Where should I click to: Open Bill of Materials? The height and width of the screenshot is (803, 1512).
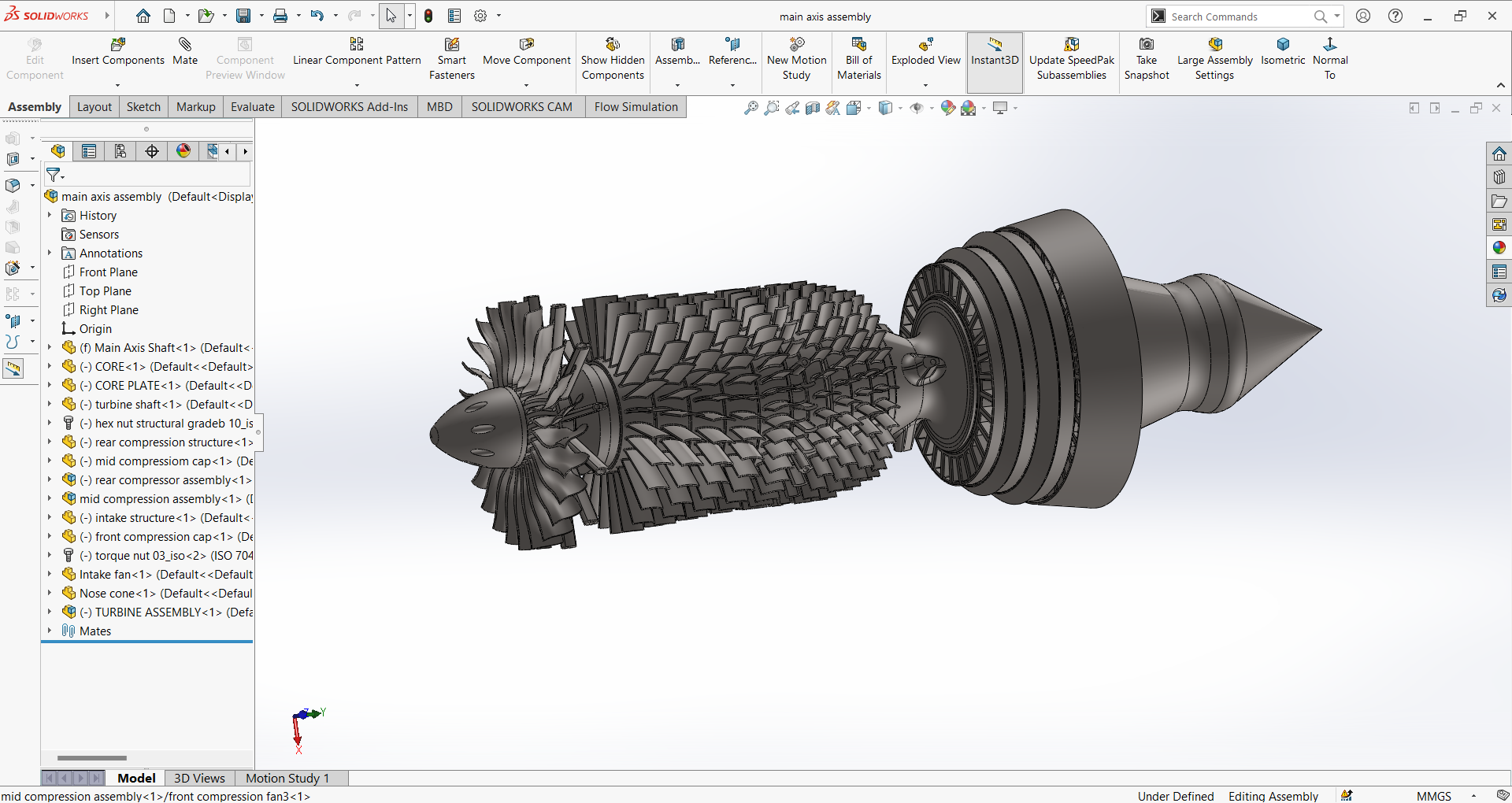859,59
